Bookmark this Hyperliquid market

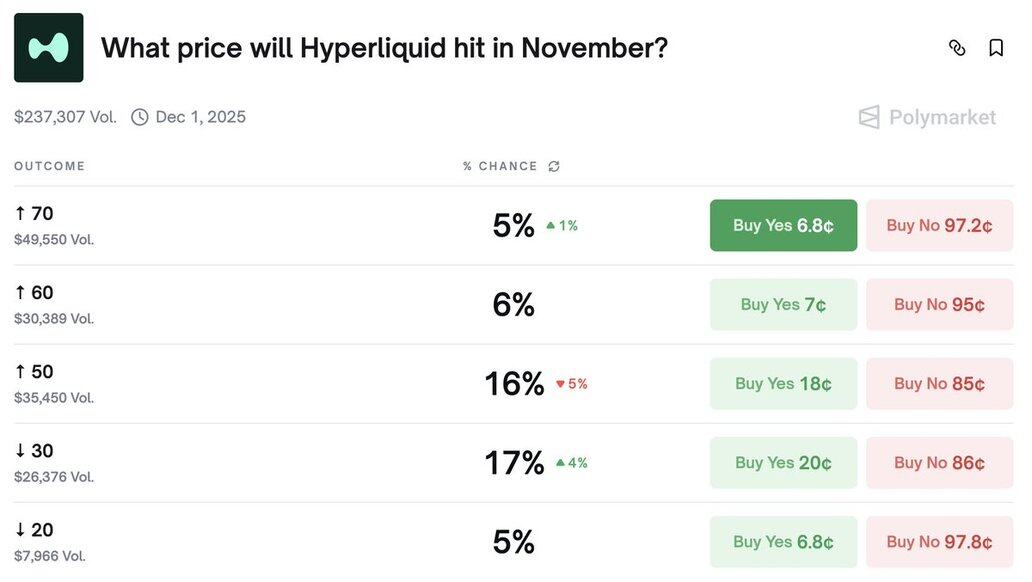click(x=996, y=48)
